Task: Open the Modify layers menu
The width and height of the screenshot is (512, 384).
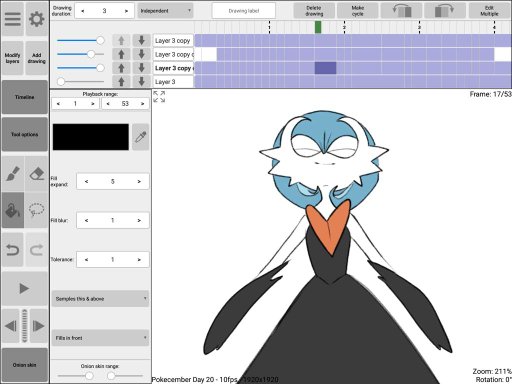Action: click(13, 58)
